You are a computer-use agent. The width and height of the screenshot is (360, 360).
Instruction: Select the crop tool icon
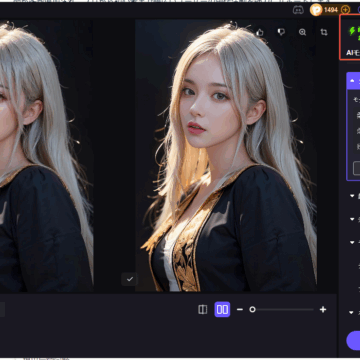(324, 32)
